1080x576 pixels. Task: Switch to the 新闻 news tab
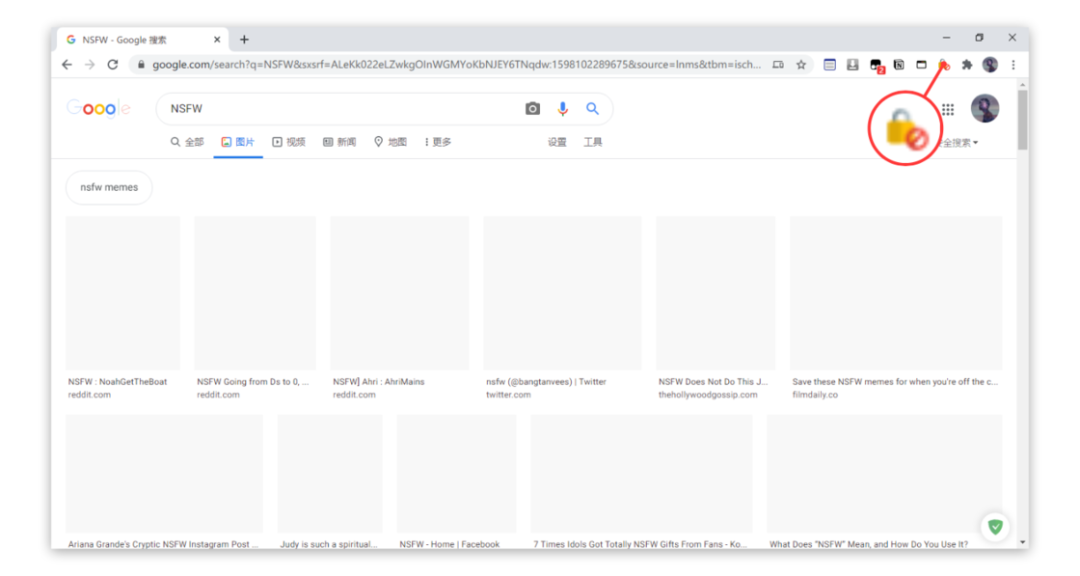point(340,142)
